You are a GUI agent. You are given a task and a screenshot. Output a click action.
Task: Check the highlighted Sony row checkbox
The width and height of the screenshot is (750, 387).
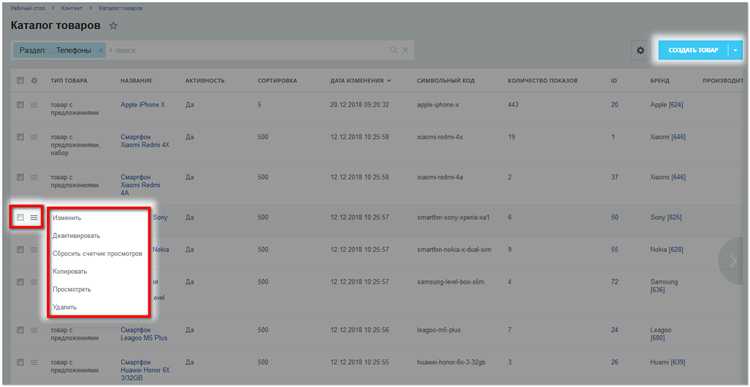20,218
